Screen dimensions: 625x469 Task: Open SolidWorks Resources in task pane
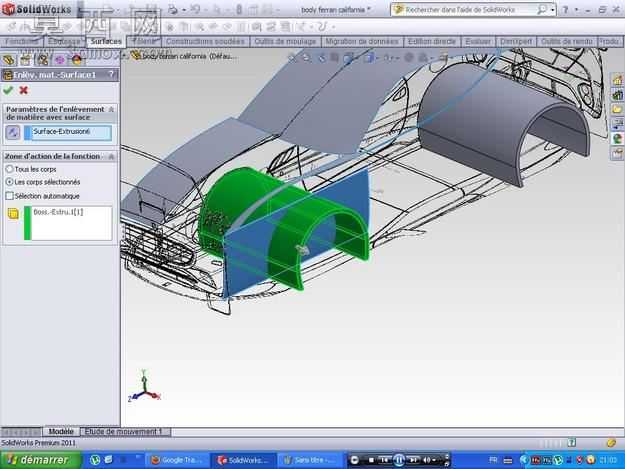(617, 80)
